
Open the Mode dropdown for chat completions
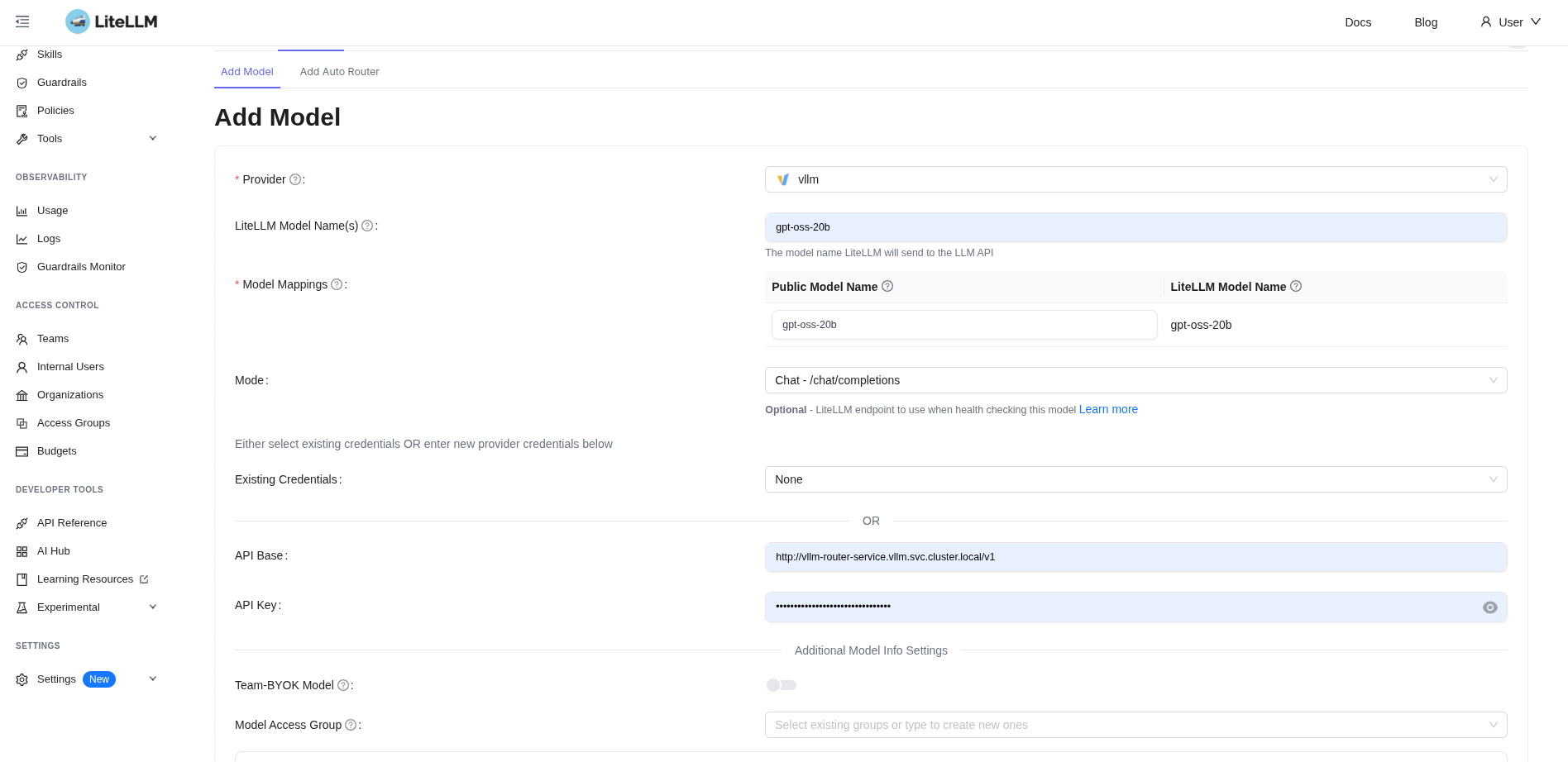1135,380
